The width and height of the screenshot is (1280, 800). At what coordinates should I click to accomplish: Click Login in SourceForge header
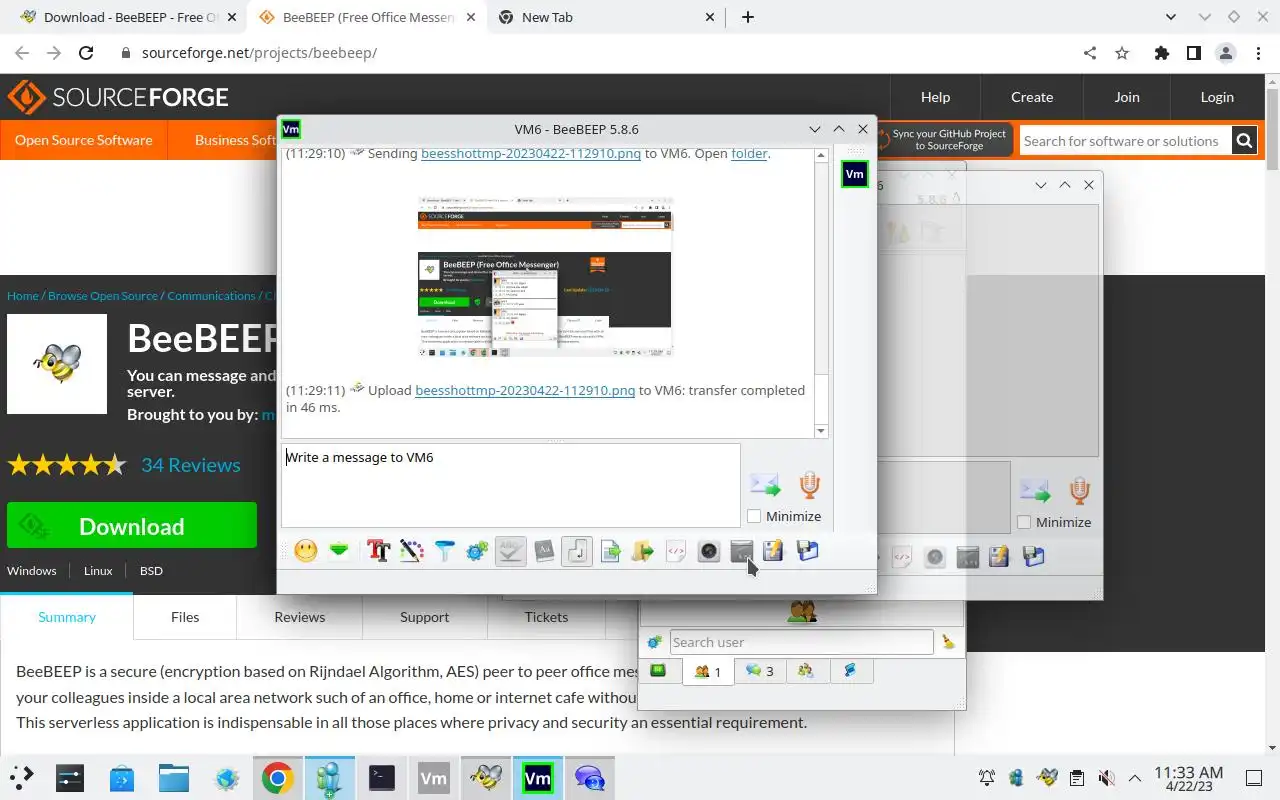pos(1217,97)
